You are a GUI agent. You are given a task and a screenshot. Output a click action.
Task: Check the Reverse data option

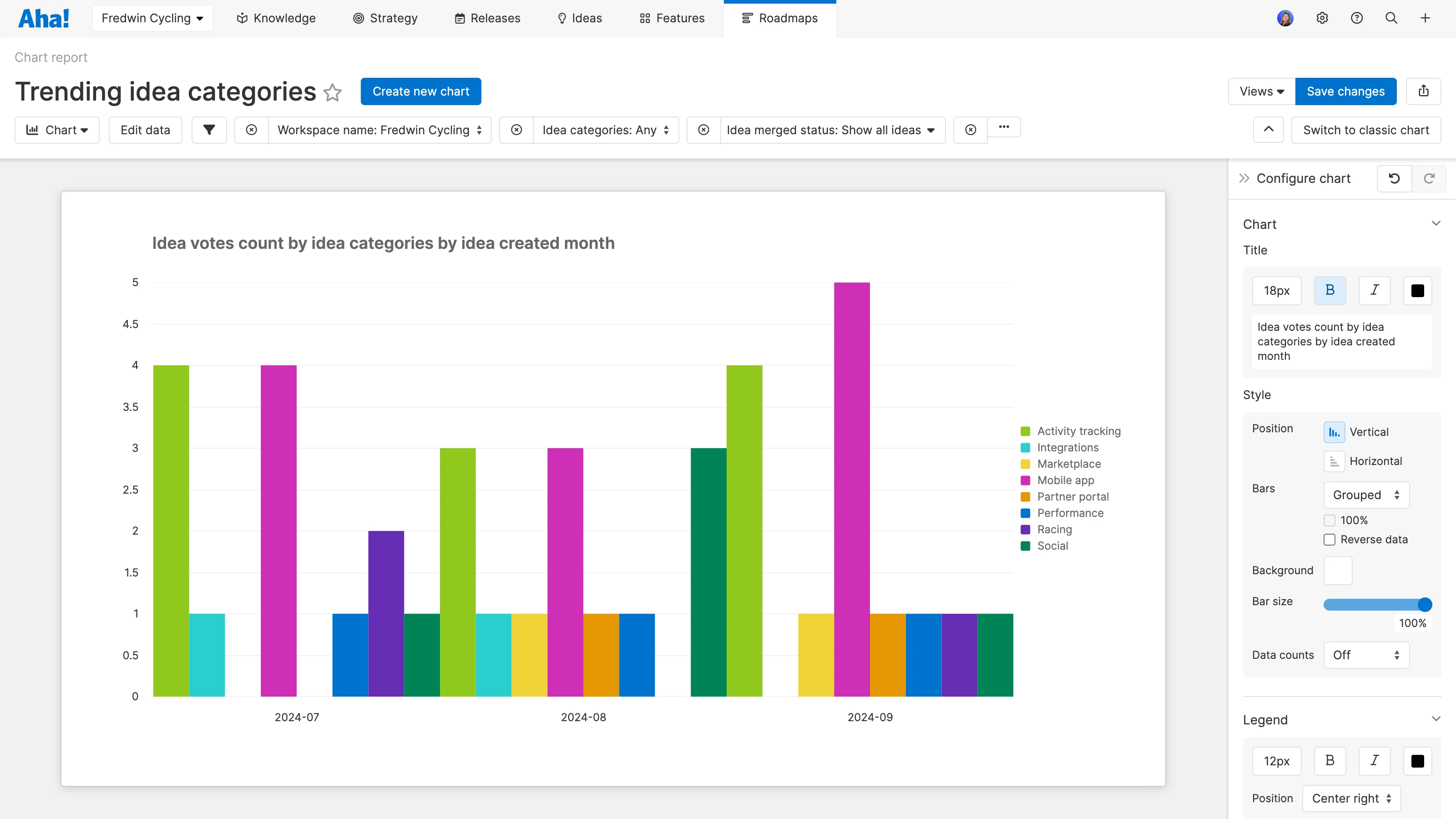coord(1330,540)
